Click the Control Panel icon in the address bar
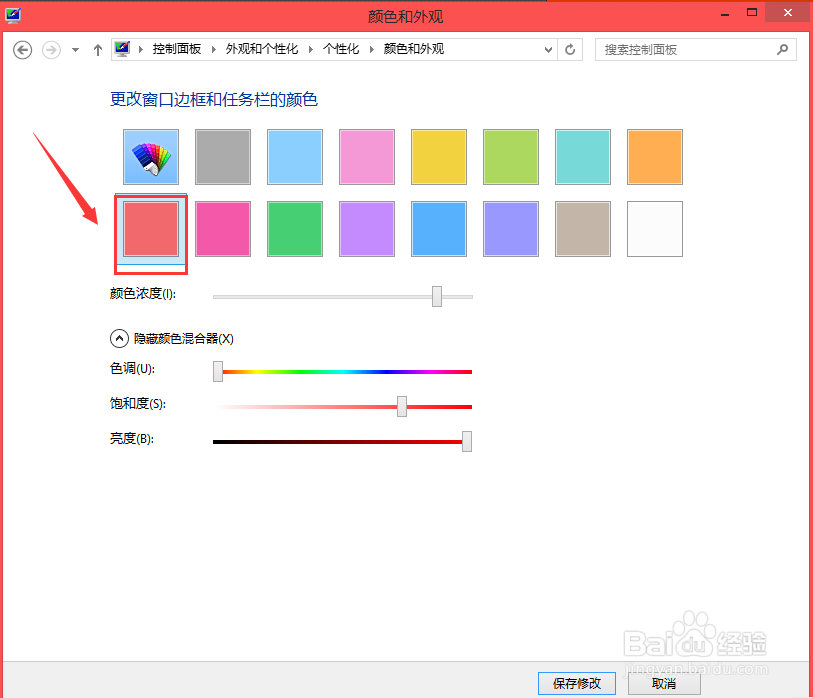 pyautogui.click(x=121, y=48)
